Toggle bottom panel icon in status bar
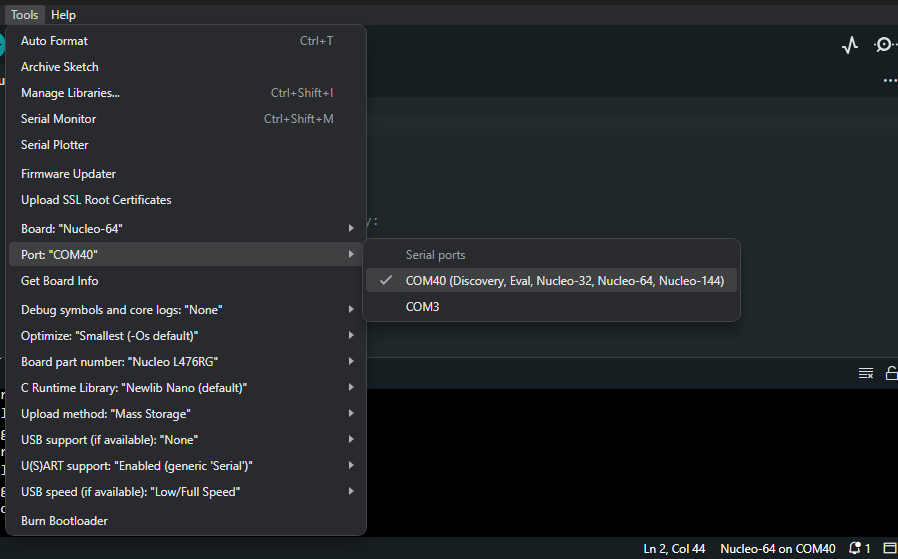 click(889, 548)
